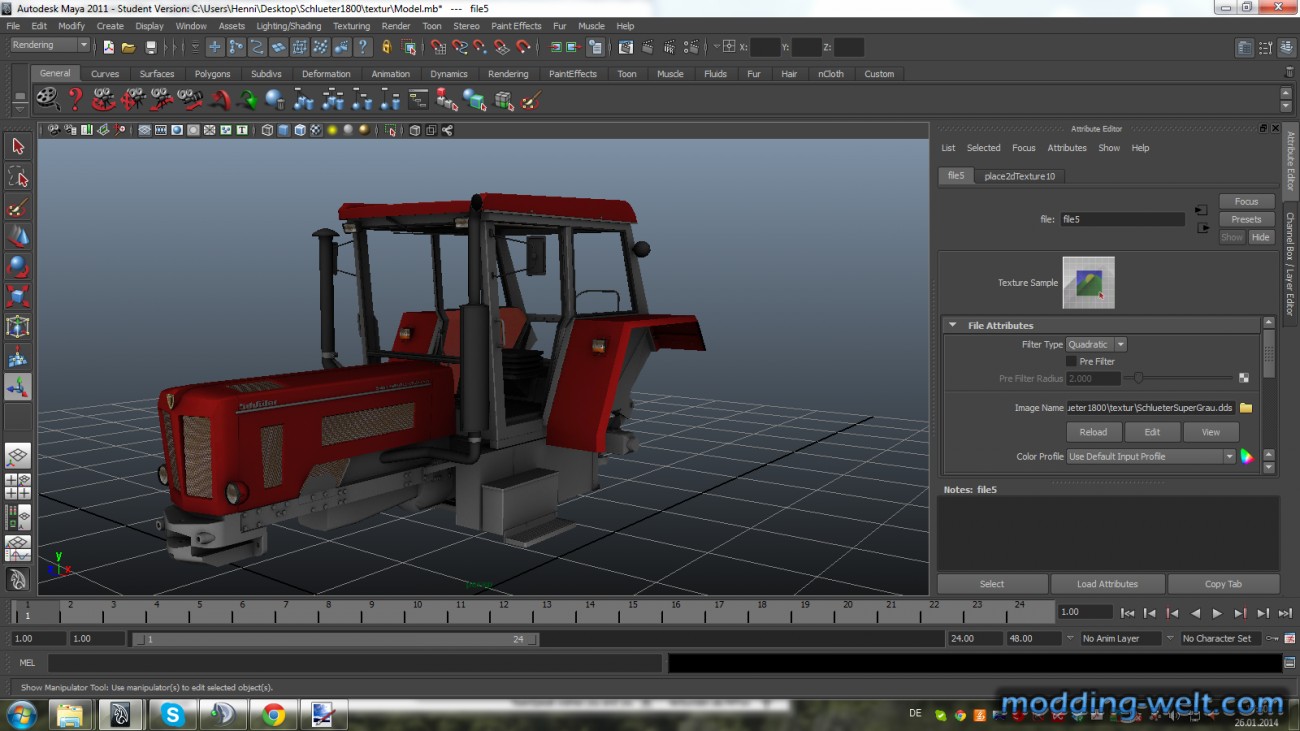1300x731 pixels.
Task: Switch to the Polygons shelf tab
Action: coord(212,74)
